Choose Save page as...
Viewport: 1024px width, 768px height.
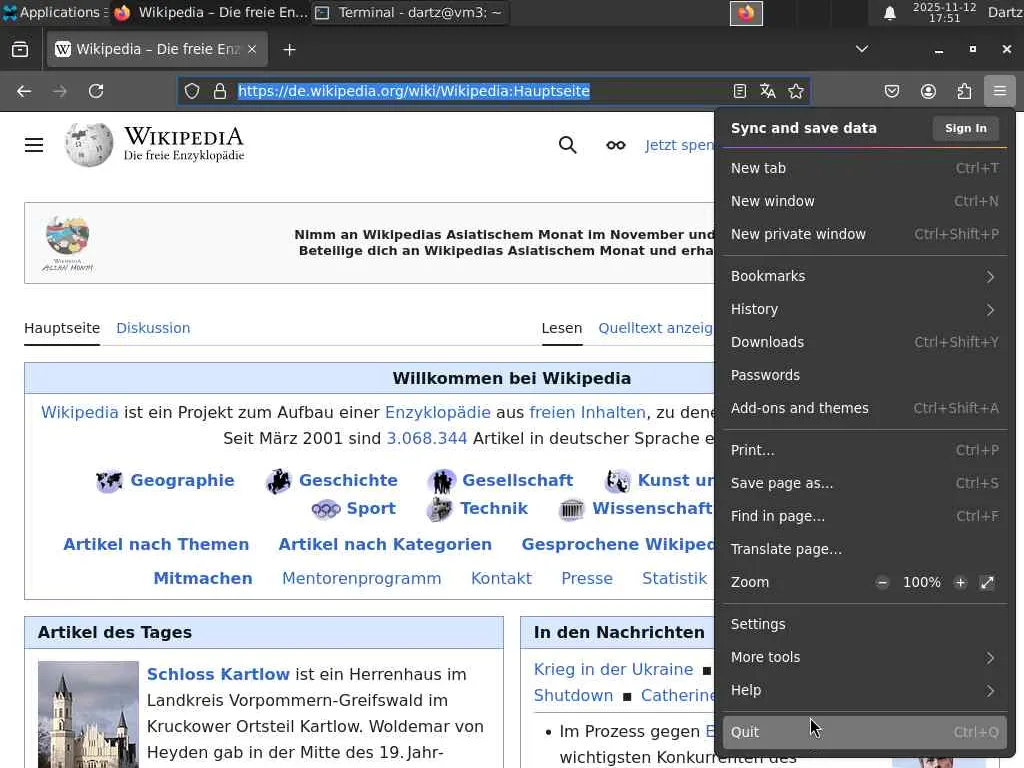coord(865,483)
